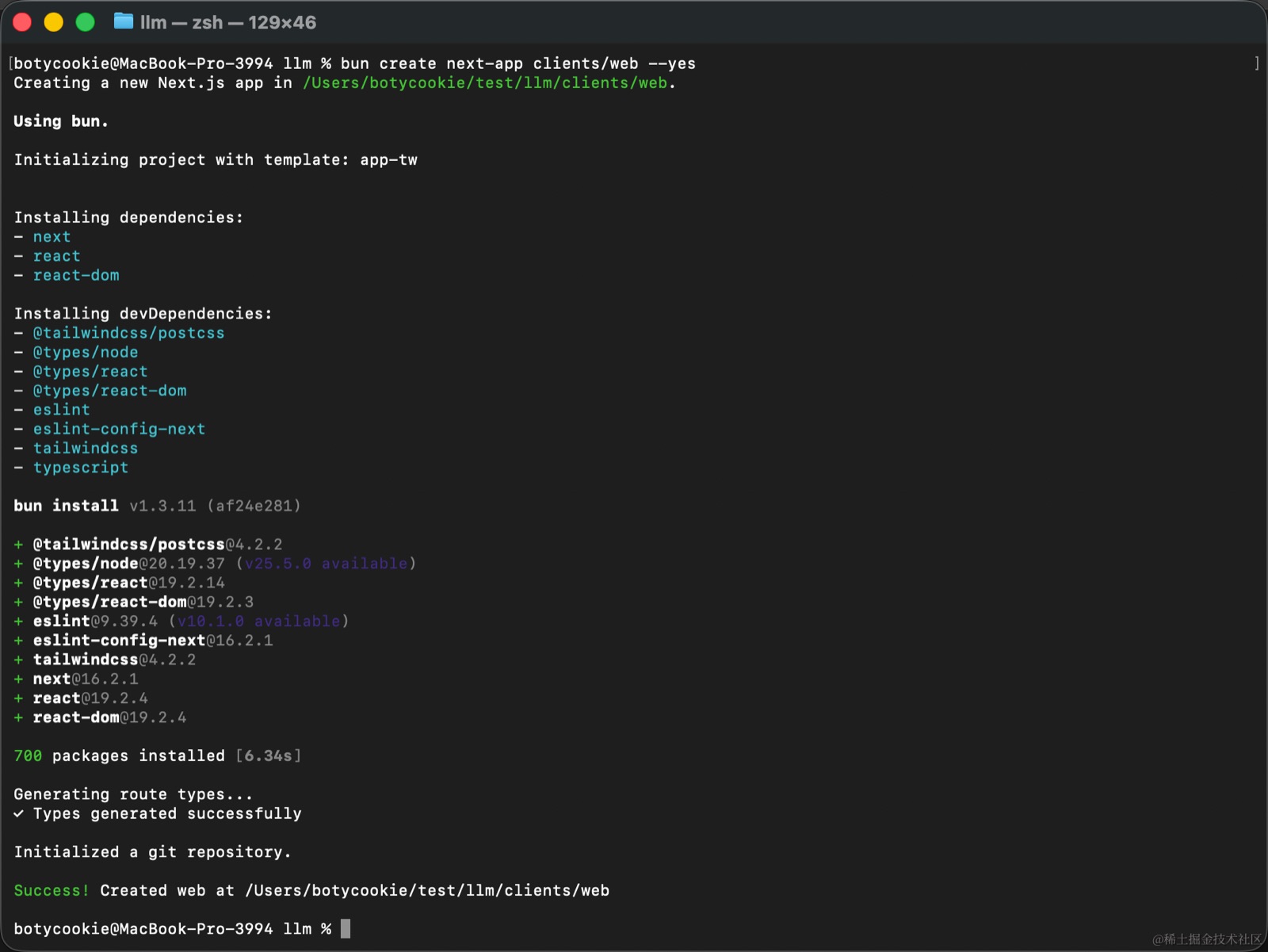Image resolution: width=1268 pixels, height=952 pixels.
Task: Place the cursor at the final shell prompt
Action: 346,928
